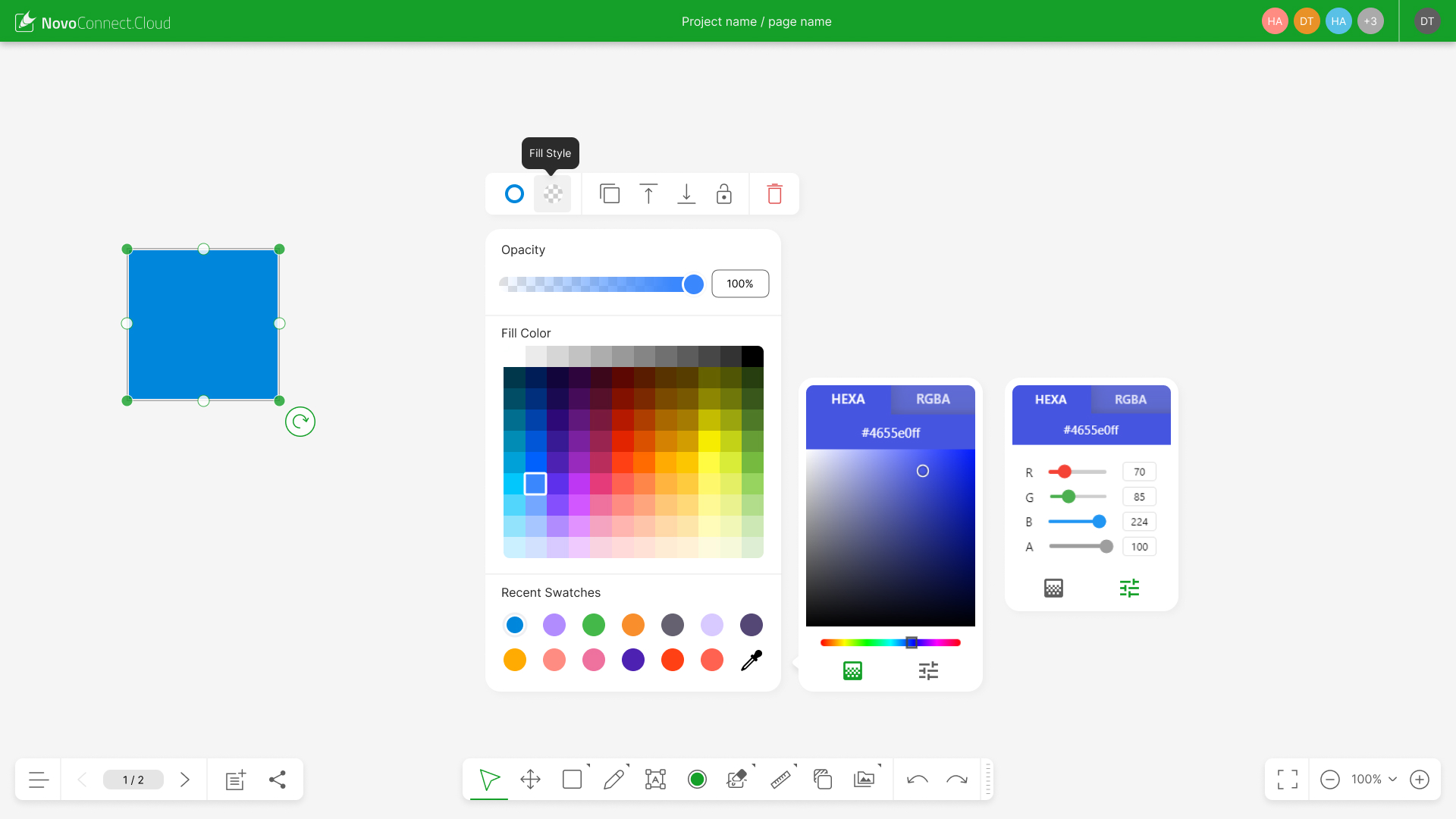The width and height of the screenshot is (1456, 819).
Task: Click the bring-to-front arrow icon
Action: [x=648, y=194]
